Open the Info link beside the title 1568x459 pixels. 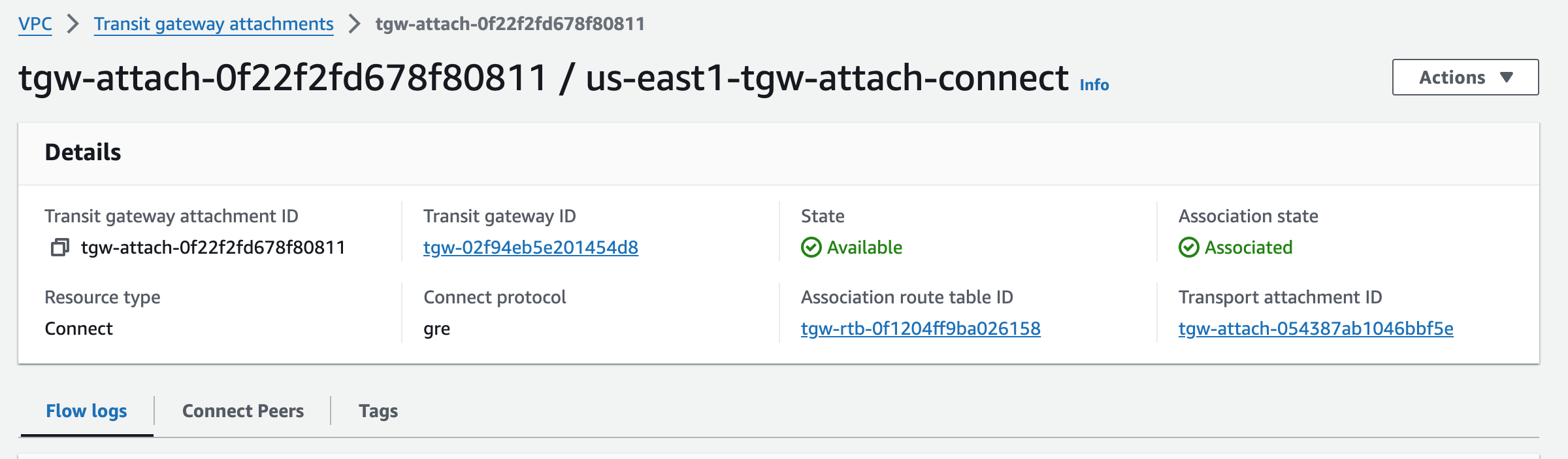(x=1094, y=85)
